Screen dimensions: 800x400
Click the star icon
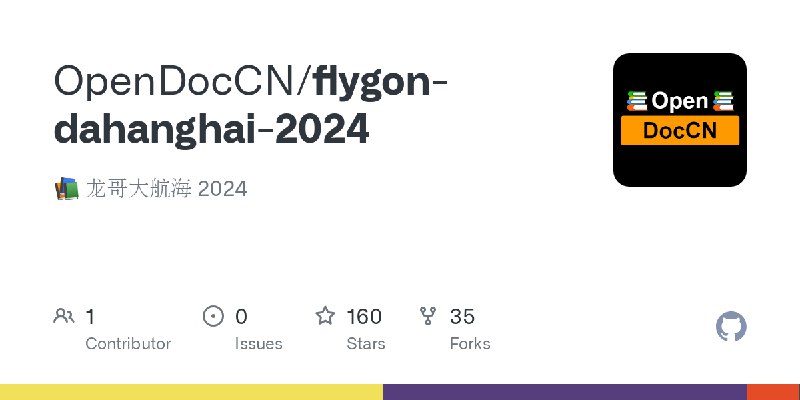(x=325, y=317)
